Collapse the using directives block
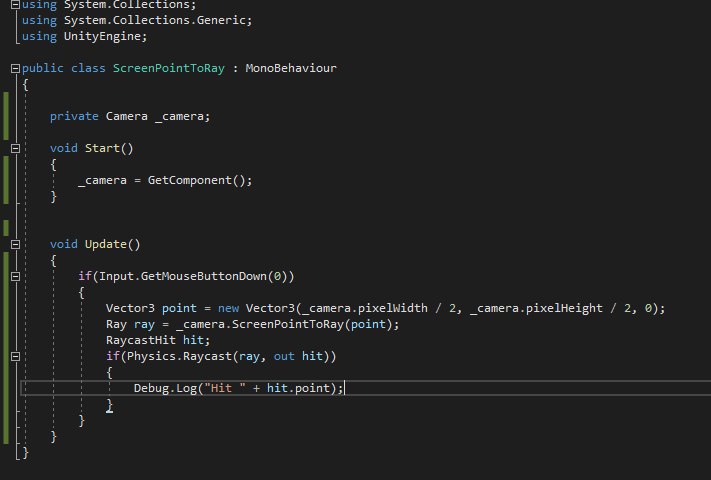The height and width of the screenshot is (480, 711). click(x=15, y=5)
